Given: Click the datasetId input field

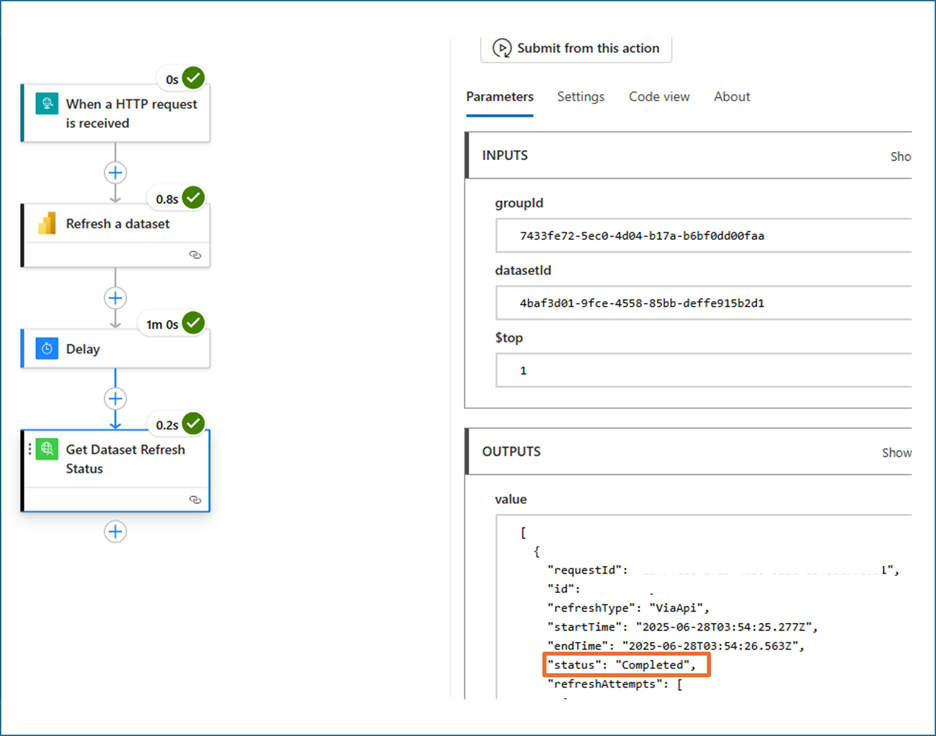Looking at the screenshot, I should point(704,303).
